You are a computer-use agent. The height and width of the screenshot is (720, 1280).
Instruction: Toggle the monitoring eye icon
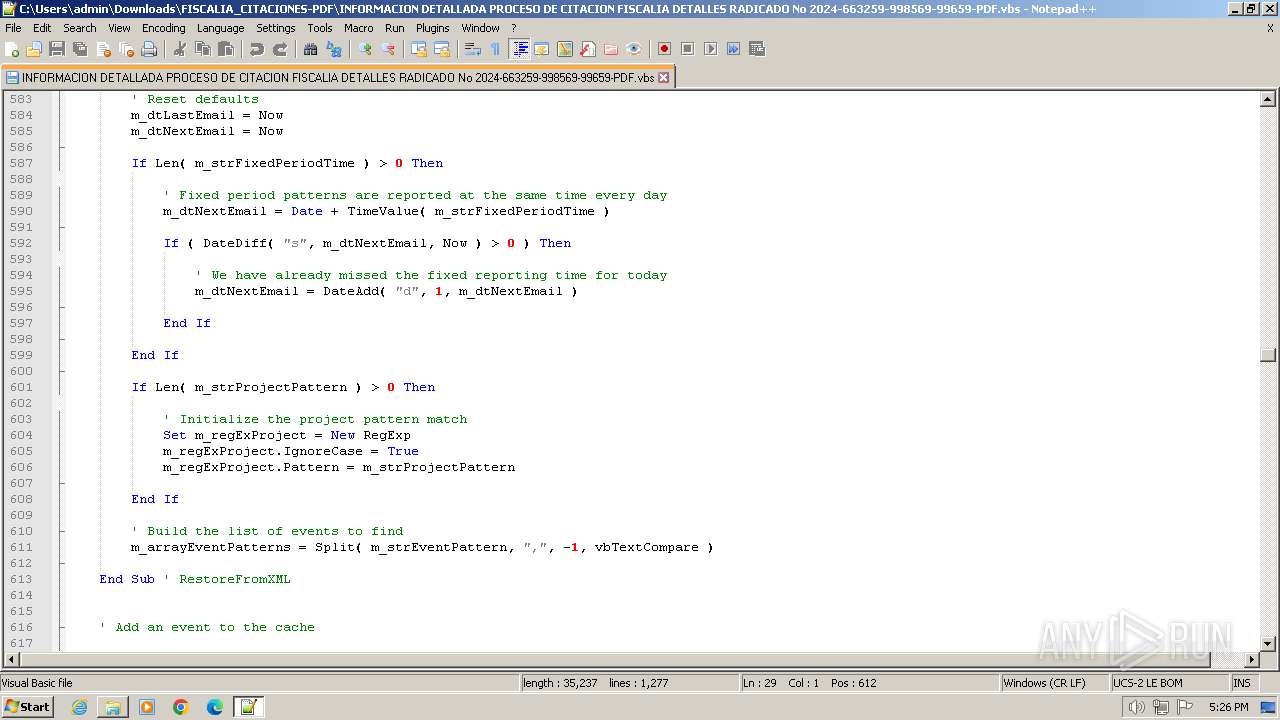[634, 49]
